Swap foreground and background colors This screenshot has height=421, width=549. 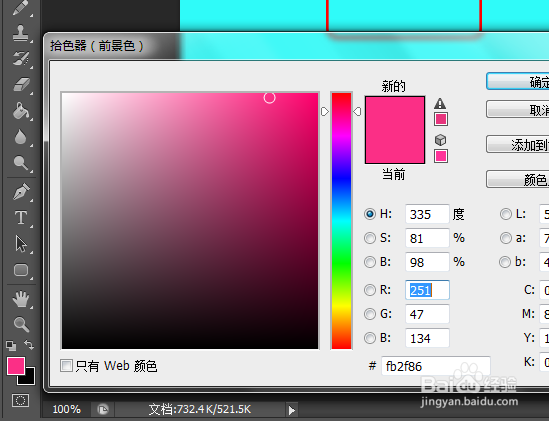29,345
